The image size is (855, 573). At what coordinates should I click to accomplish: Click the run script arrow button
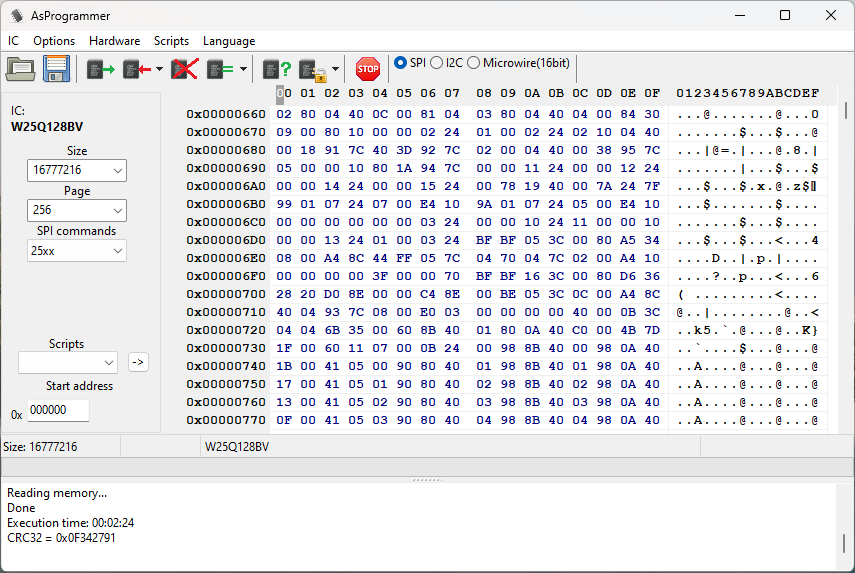(138, 362)
